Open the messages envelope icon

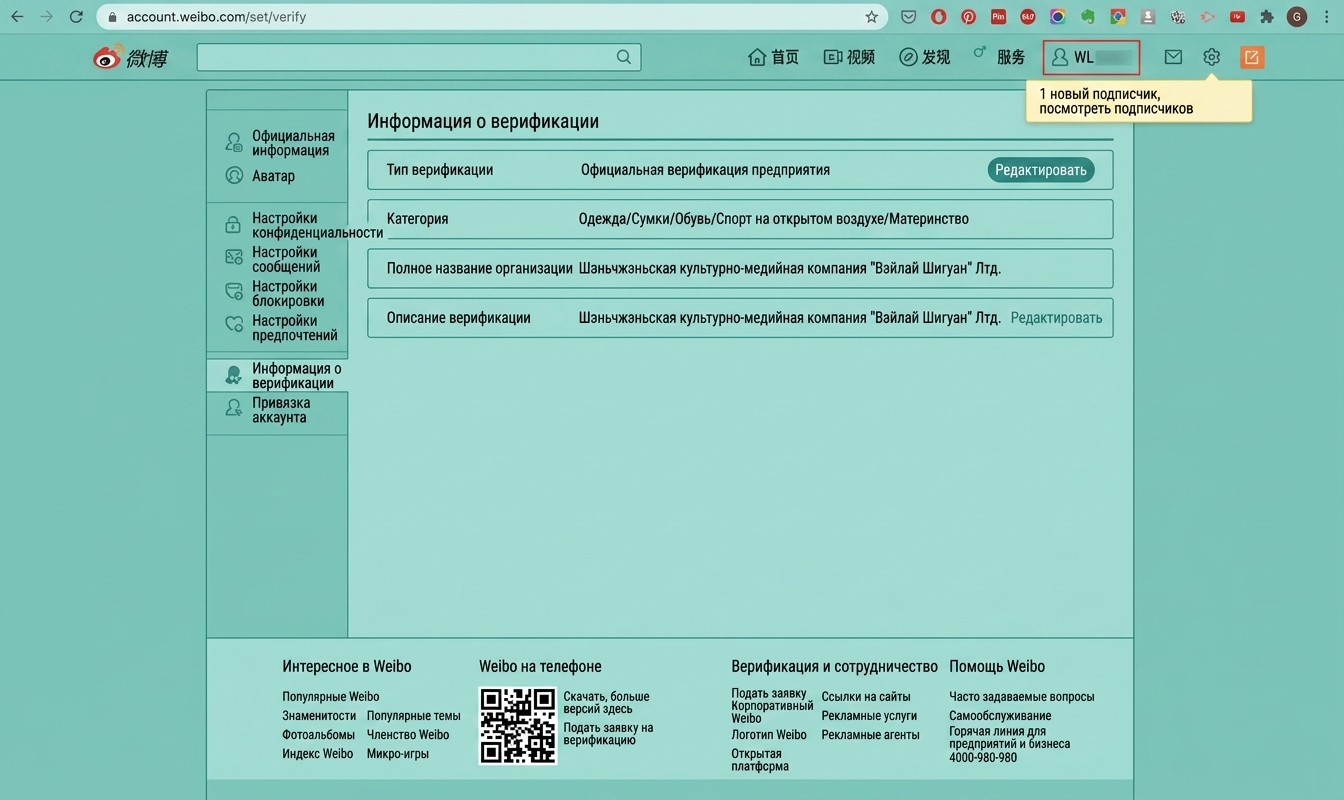[x=1173, y=57]
